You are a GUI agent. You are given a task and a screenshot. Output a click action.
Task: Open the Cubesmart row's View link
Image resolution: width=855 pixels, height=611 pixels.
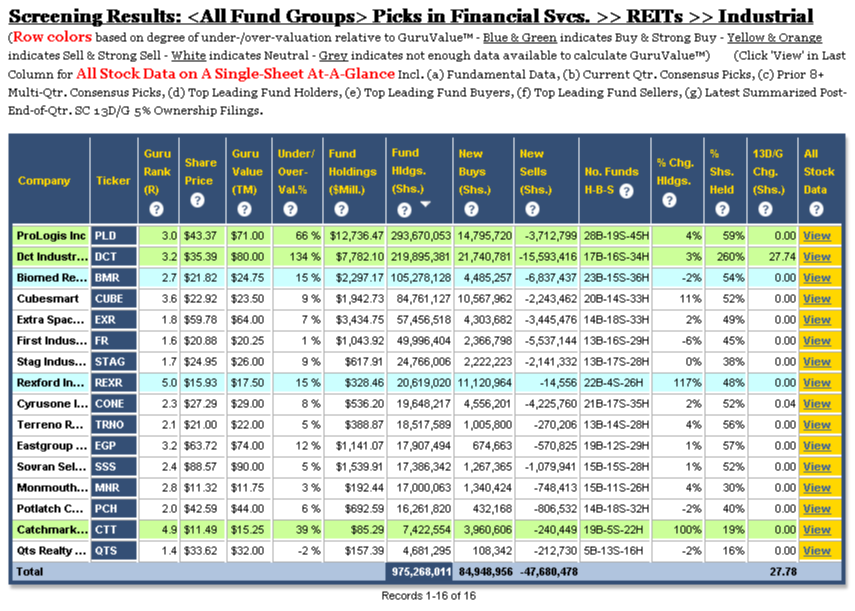(x=817, y=299)
